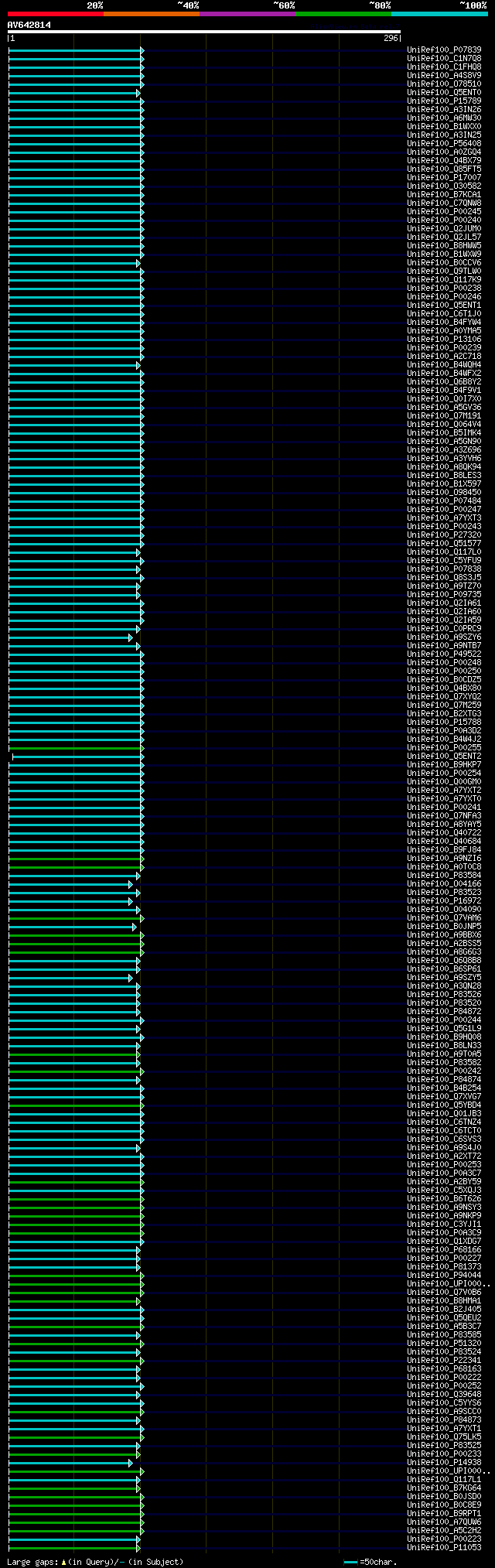Open hit UniRef100_A2C718
Image resolution: width=495 pixels, height=1568 pixels.
[x=444, y=356]
